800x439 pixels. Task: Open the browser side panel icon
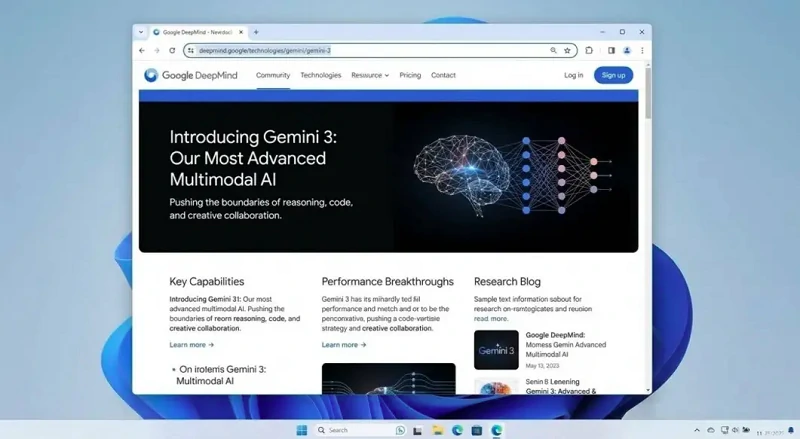click(611, 51)
